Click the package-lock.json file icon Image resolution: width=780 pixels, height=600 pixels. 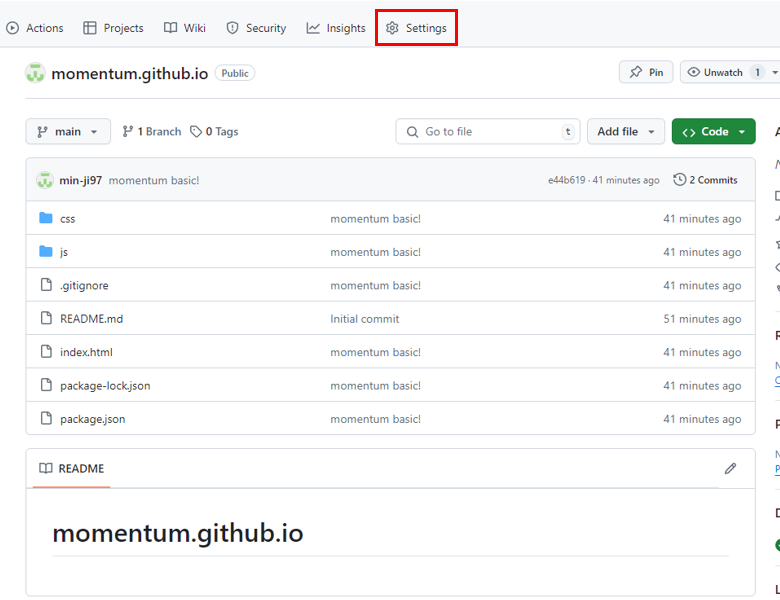[x=46, y=385]
